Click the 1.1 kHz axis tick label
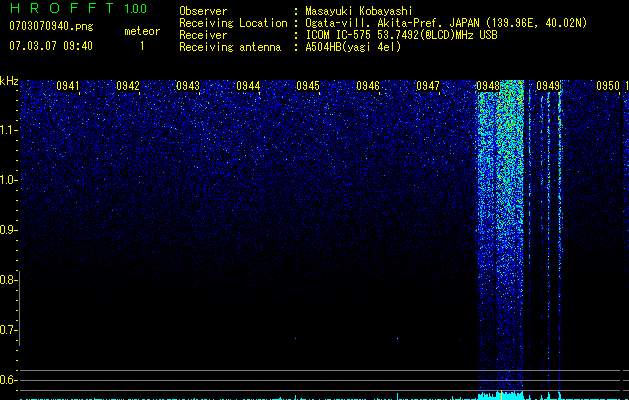 coord(9,130)
